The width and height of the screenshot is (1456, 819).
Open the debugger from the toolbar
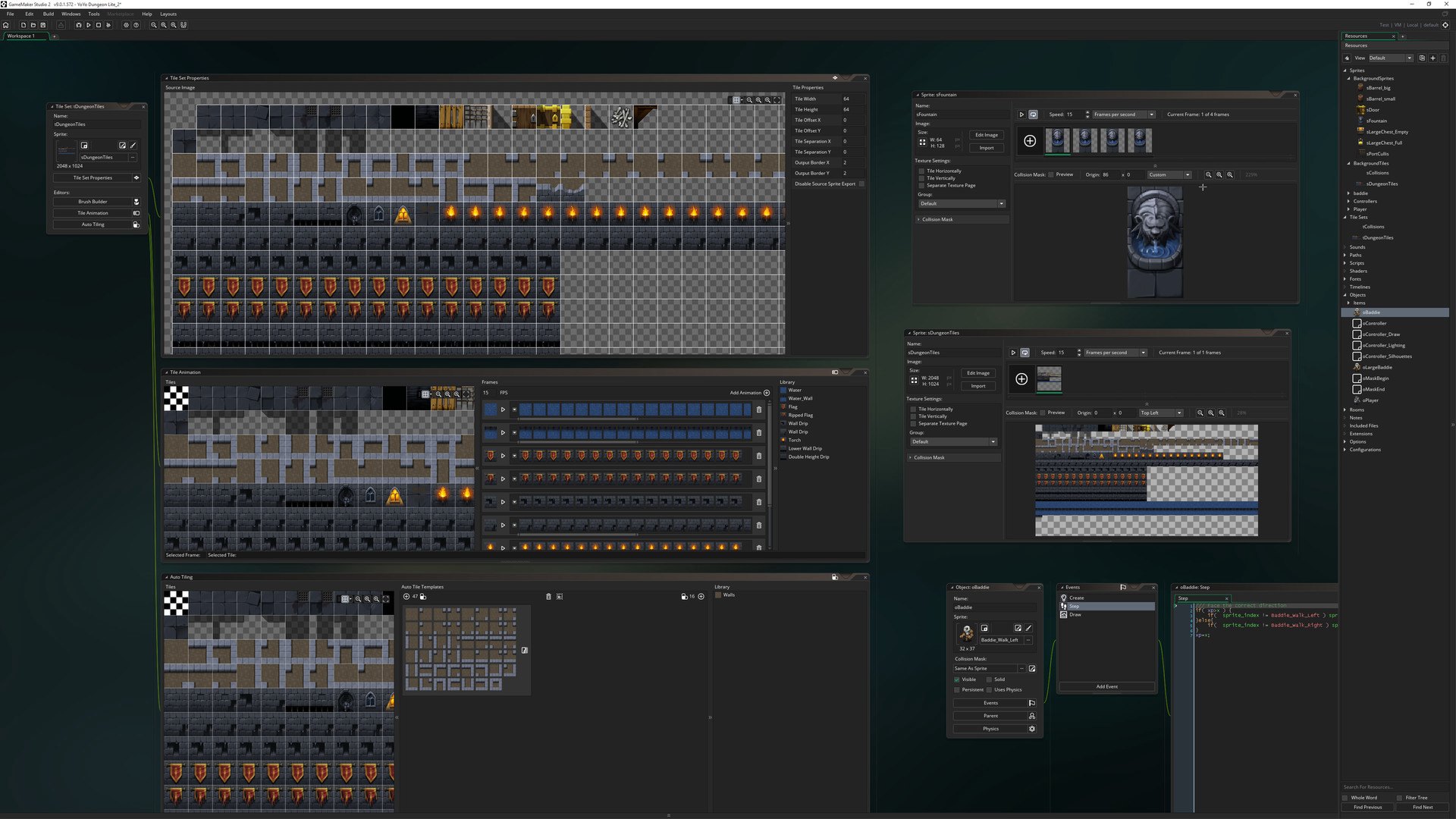tap(80, 25)
